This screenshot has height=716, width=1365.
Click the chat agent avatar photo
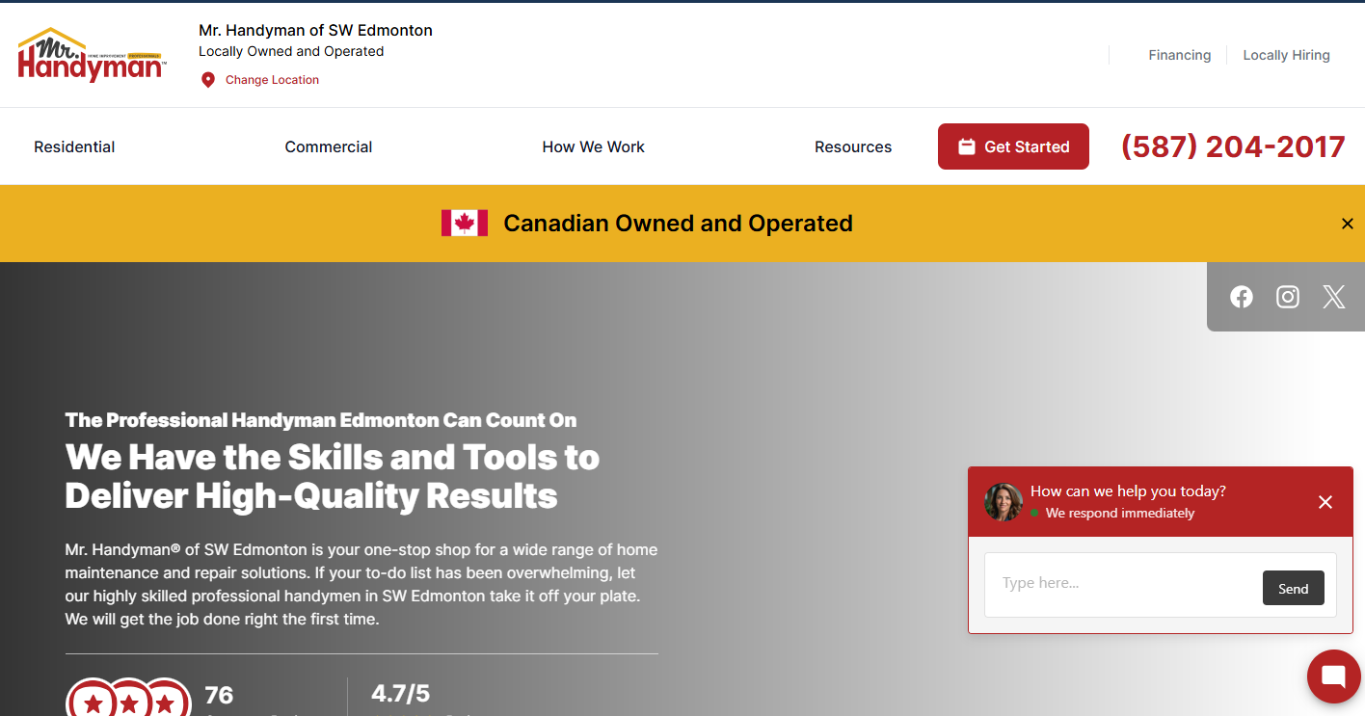[1003, 502]
